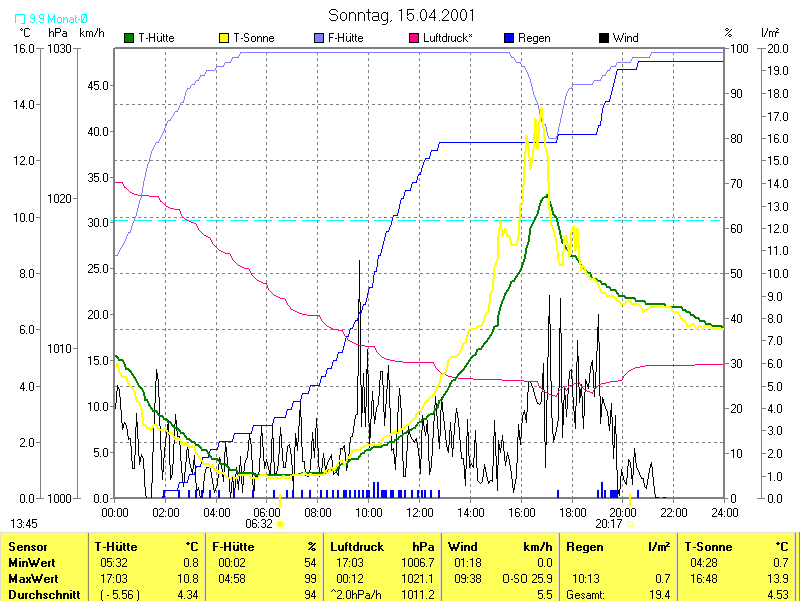Viewport: 800px width, 601px height.
Task: Click the sunset icon beside 20:17
Action: 630,523
